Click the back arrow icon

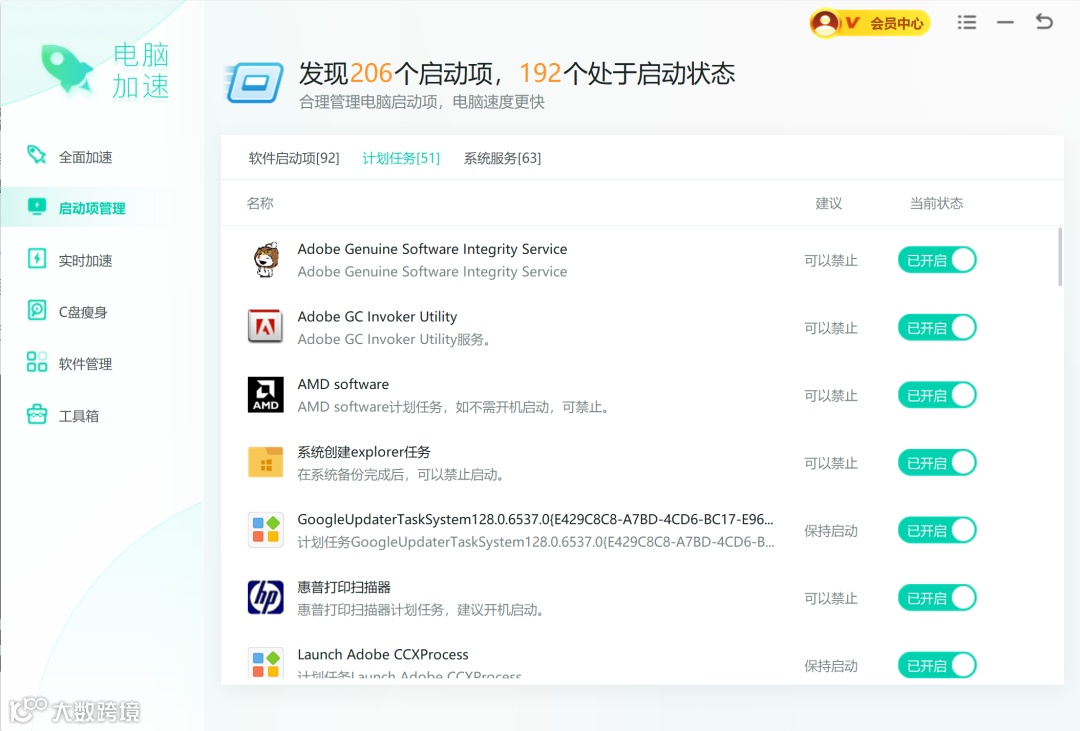pos(1044,22)
